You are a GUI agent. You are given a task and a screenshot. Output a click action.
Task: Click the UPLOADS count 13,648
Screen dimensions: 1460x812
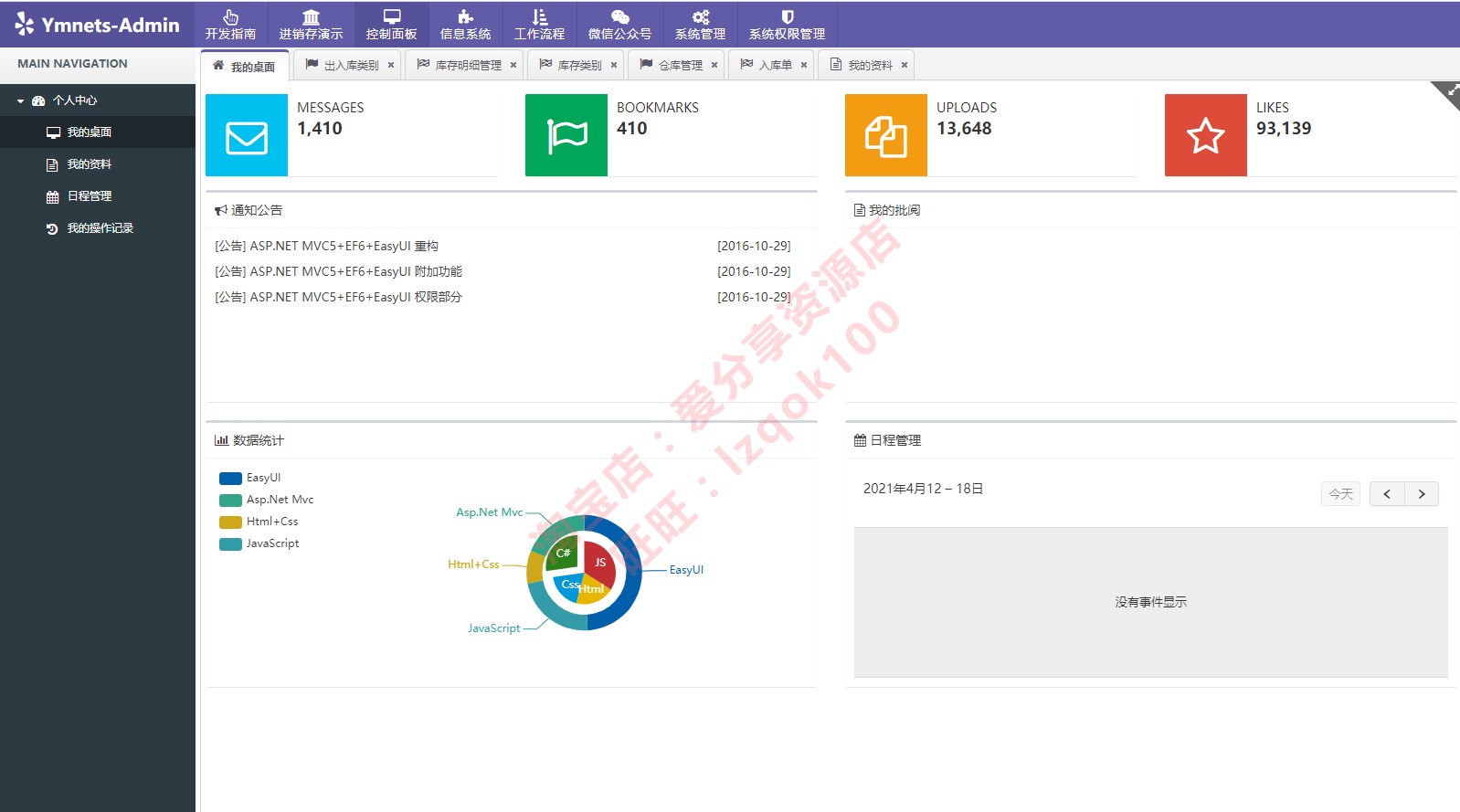964,129
